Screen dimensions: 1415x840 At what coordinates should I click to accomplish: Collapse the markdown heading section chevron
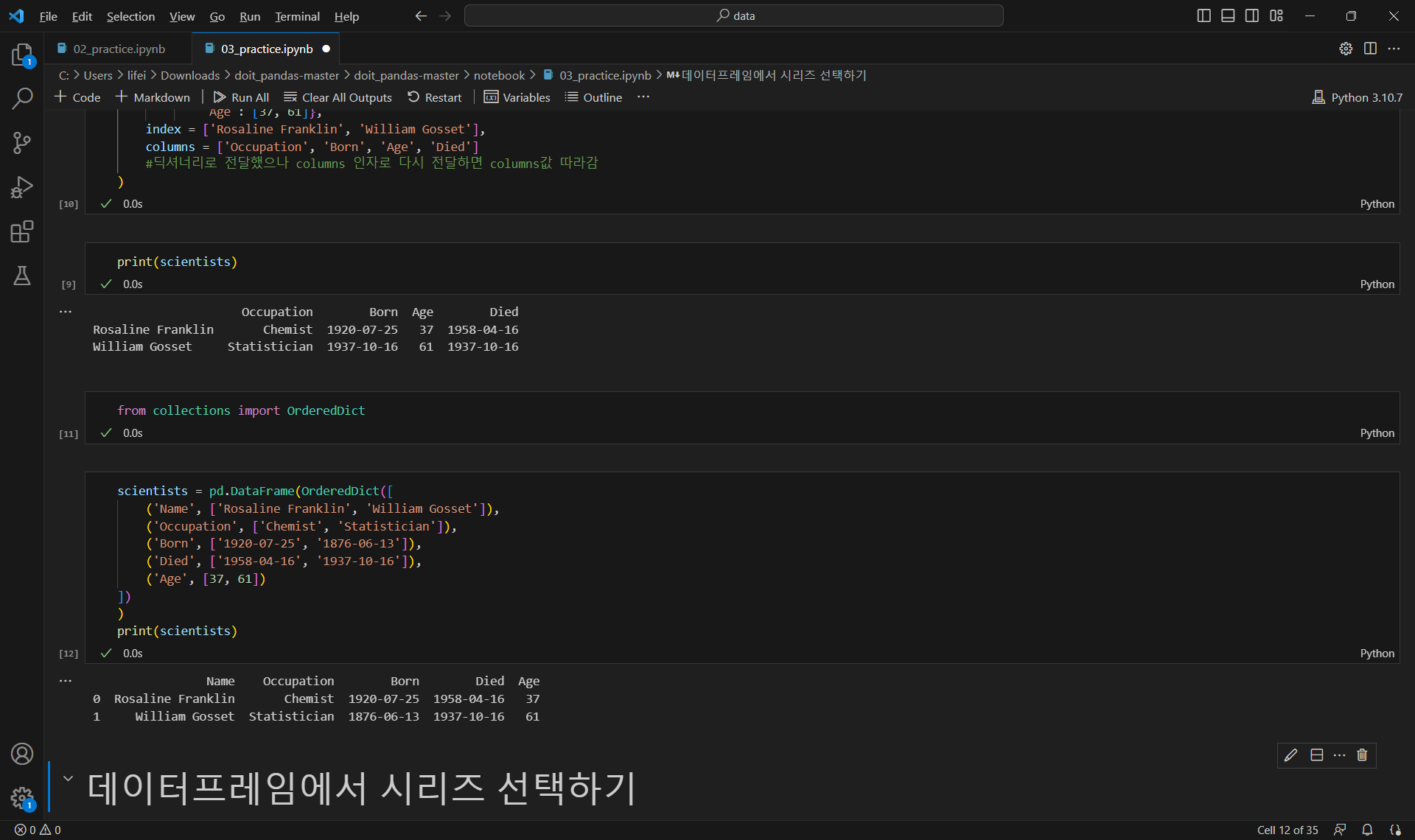pyautogui.click(x=68, y=779)
